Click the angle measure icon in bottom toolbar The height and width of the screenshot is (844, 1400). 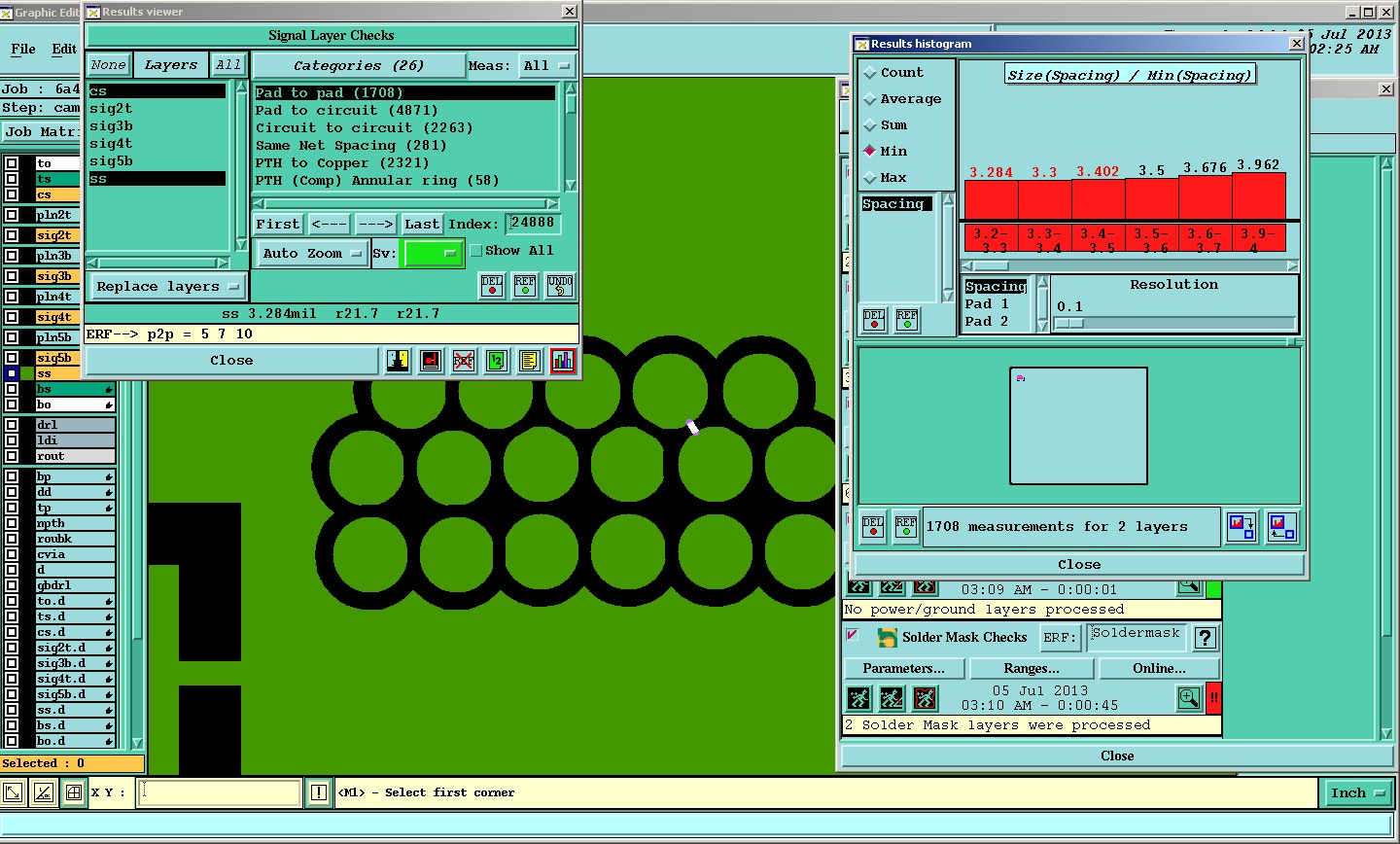(44, 792)
